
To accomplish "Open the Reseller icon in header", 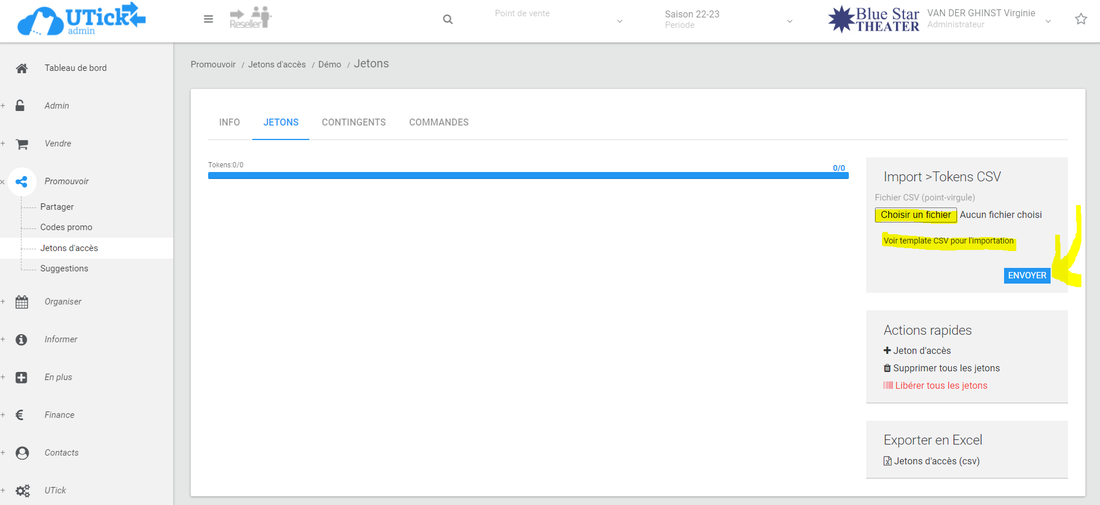I will [x=250, y=18].
